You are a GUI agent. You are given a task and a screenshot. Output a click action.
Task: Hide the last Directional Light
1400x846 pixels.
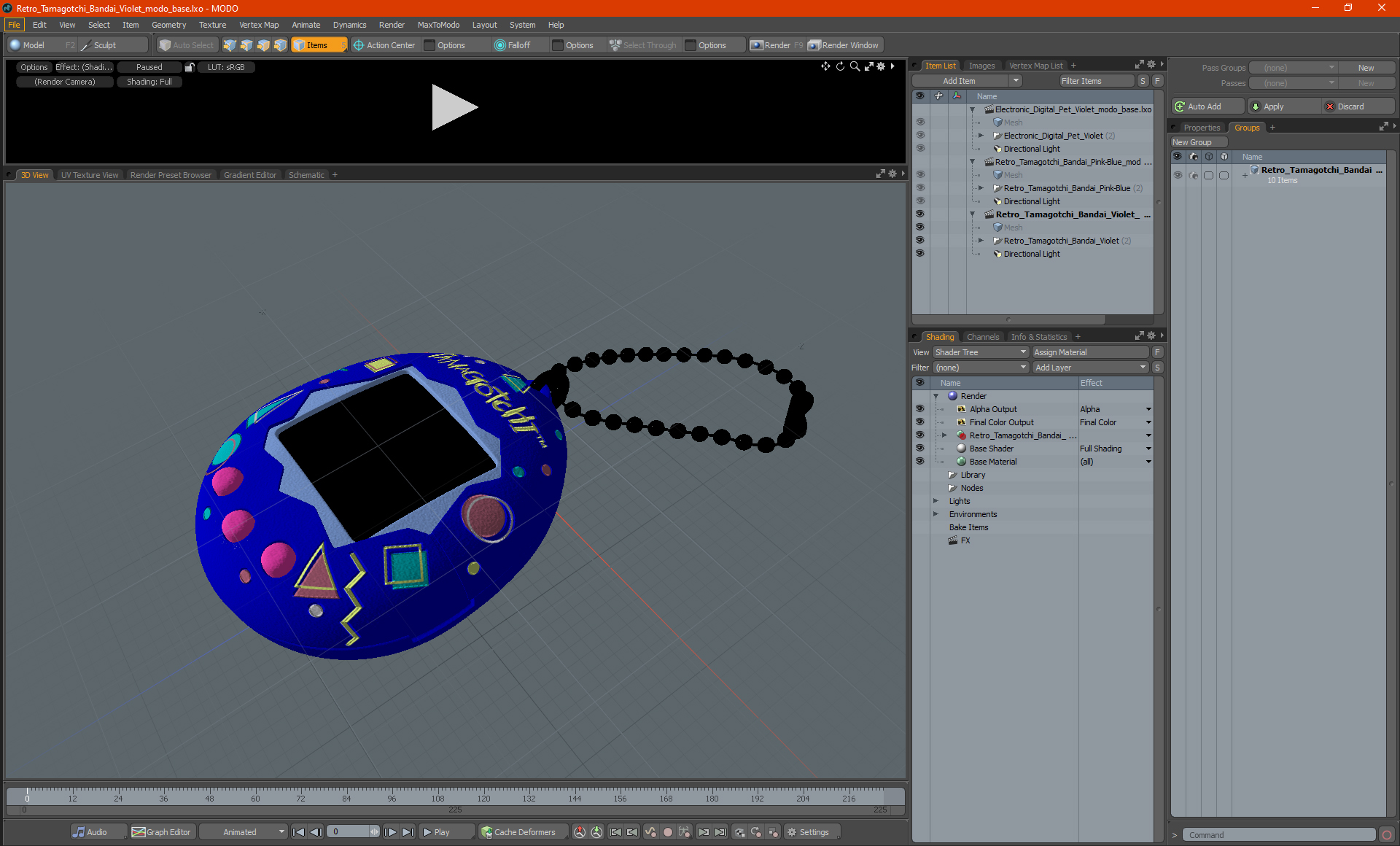click(x=919, y=254)
